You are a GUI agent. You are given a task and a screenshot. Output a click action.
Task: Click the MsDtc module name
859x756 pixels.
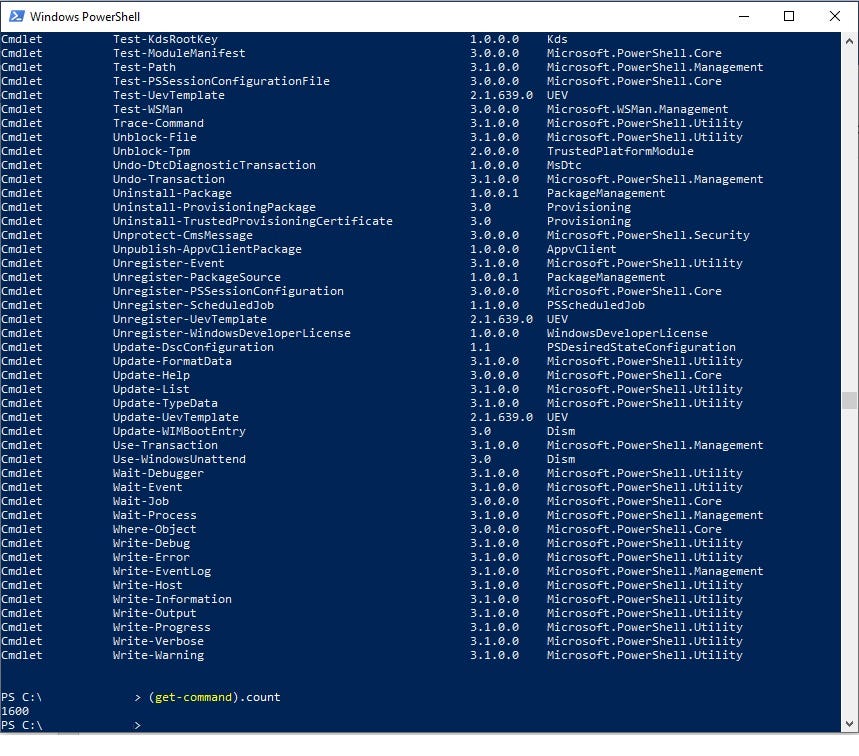click(564, 165)
